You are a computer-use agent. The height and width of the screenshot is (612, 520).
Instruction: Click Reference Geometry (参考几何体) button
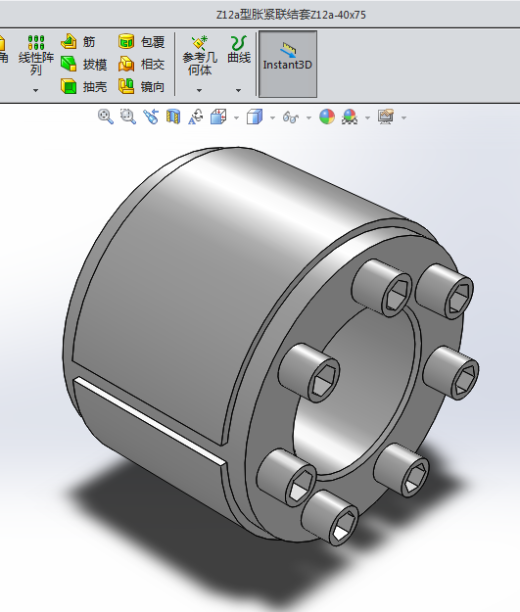pyautogui.click(x=199, y=55)
